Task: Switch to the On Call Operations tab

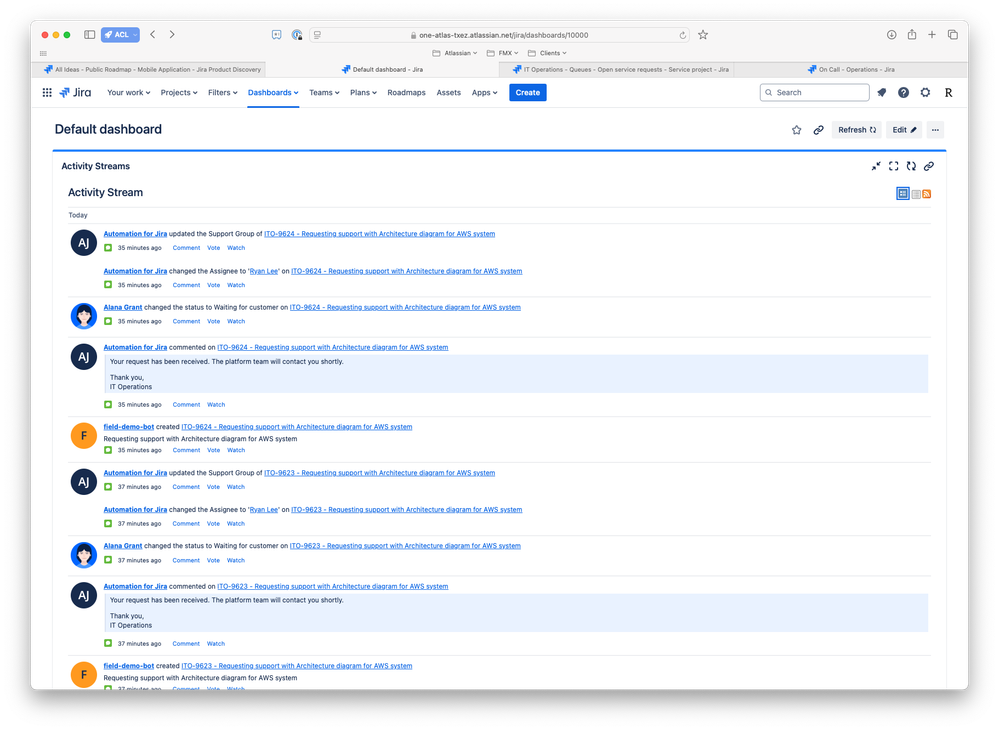Action: pos(851,69)
